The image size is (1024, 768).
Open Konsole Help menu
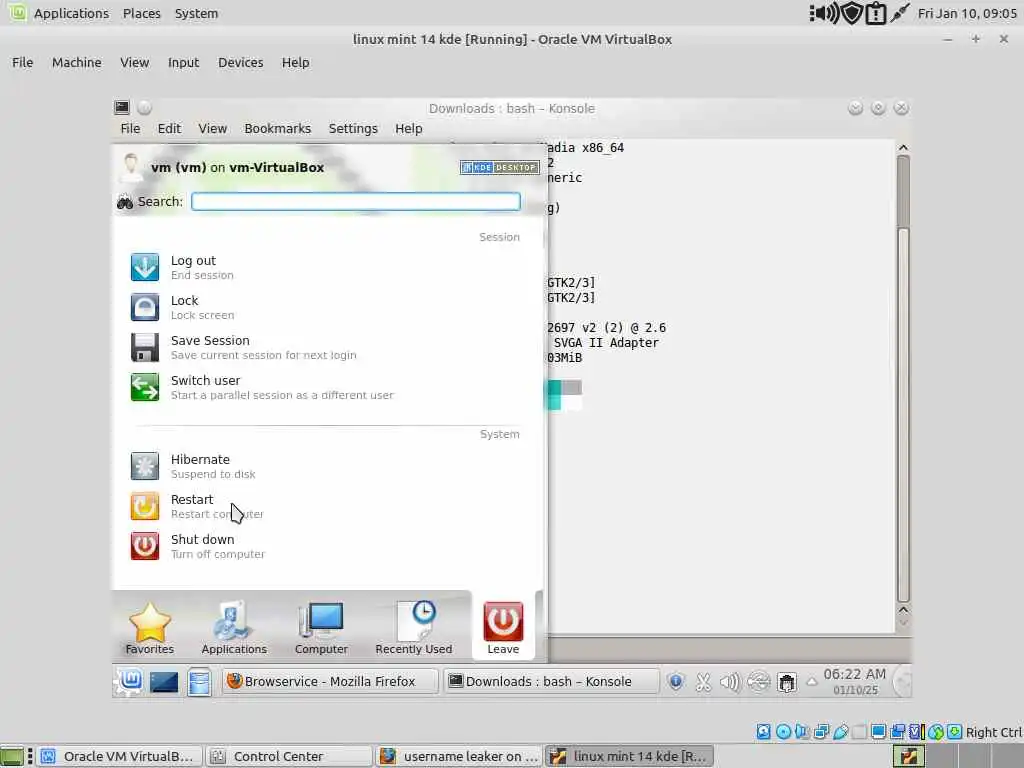click(408, 129)
